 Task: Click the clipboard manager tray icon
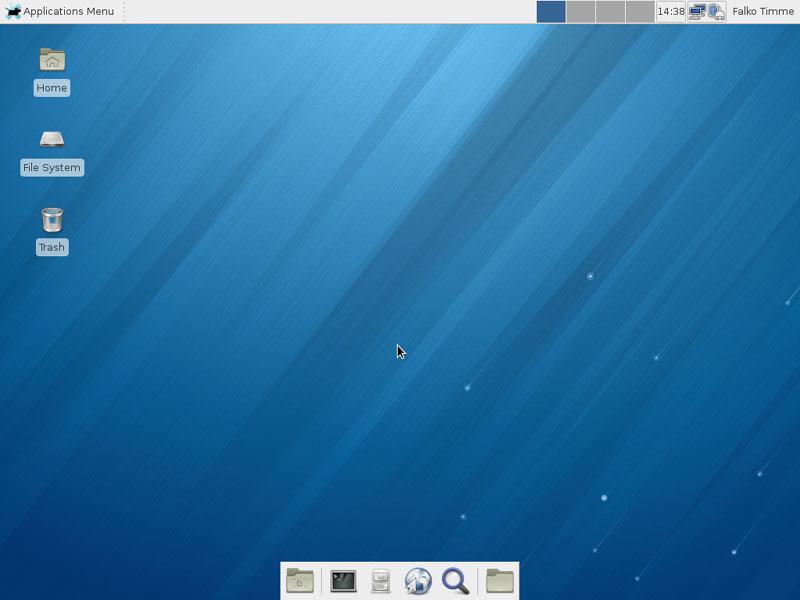[x=716, y=11]
